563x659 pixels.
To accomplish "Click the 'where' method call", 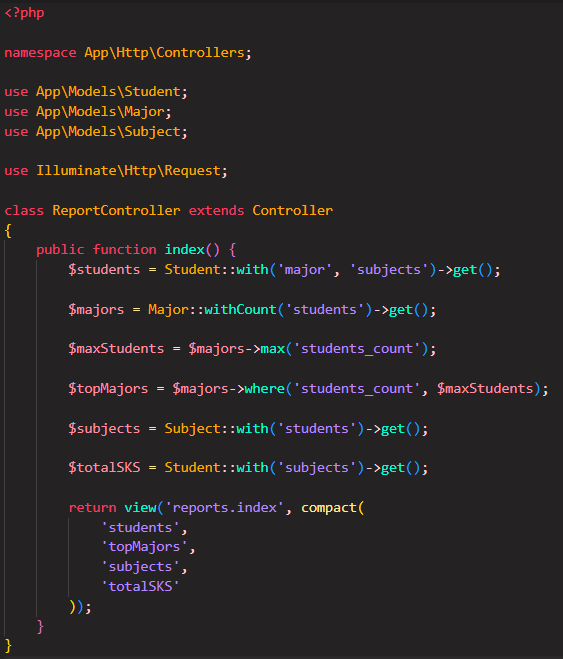I will tap(264, 388).
